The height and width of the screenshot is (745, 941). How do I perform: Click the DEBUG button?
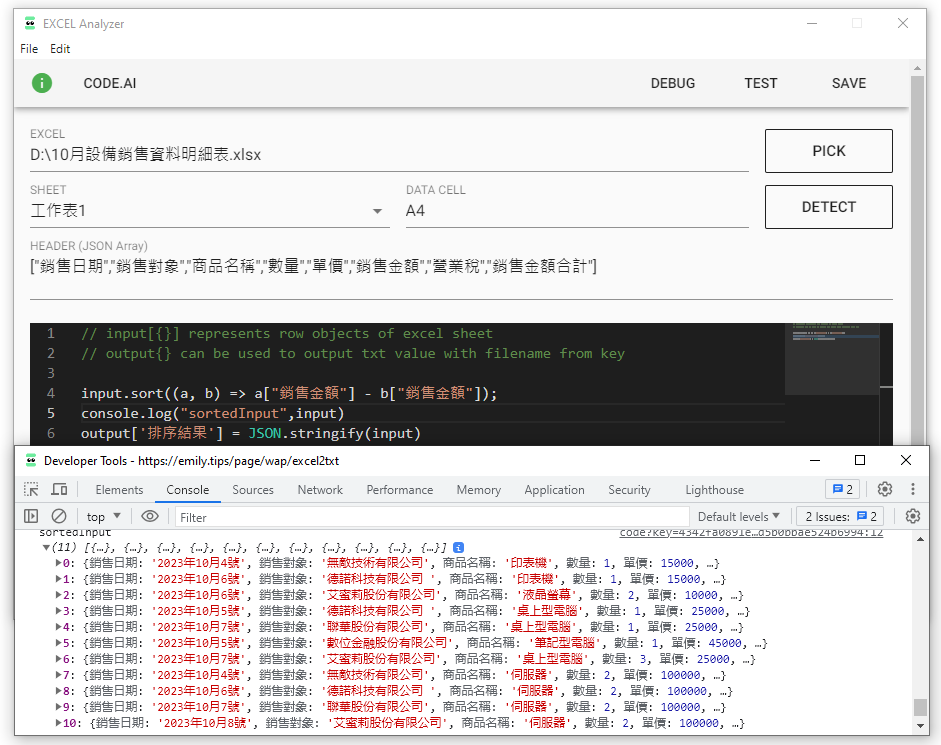(x=673, y=83)
